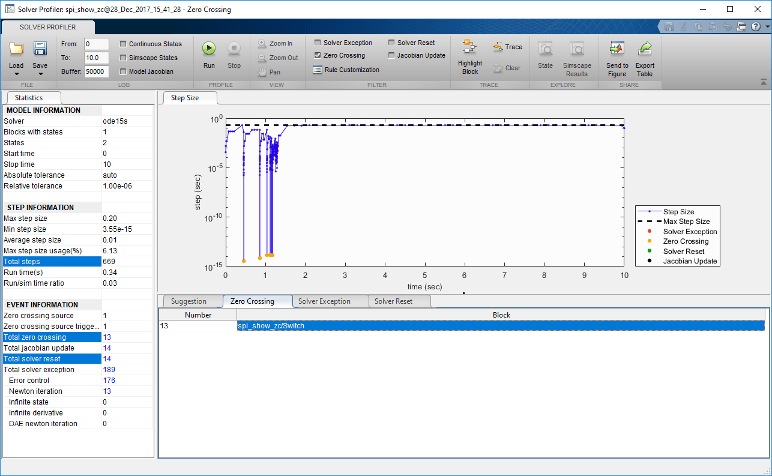Click the Stop profiling icon
Image resolution: width=772 pixels, height=476 pixels.
click(x=234, y=48)
